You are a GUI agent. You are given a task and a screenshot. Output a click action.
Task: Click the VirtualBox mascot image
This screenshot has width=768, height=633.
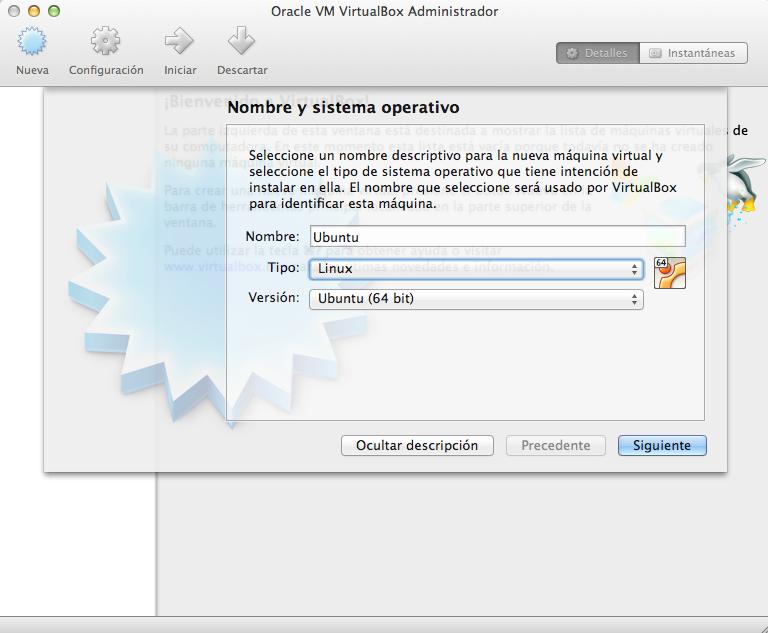point(745,183)
